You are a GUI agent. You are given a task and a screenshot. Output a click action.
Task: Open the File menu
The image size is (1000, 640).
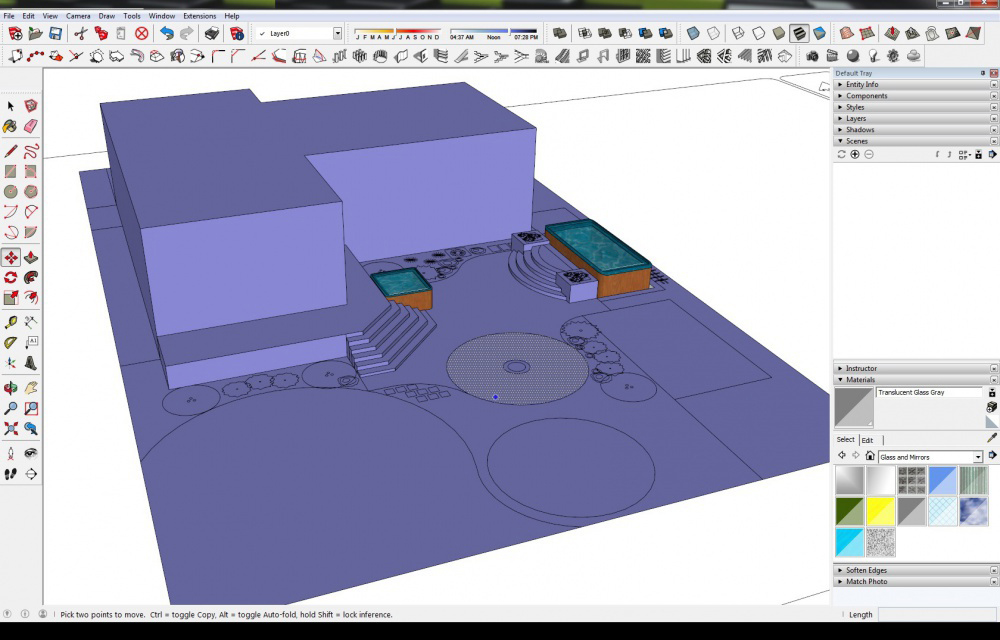[9, 16]
